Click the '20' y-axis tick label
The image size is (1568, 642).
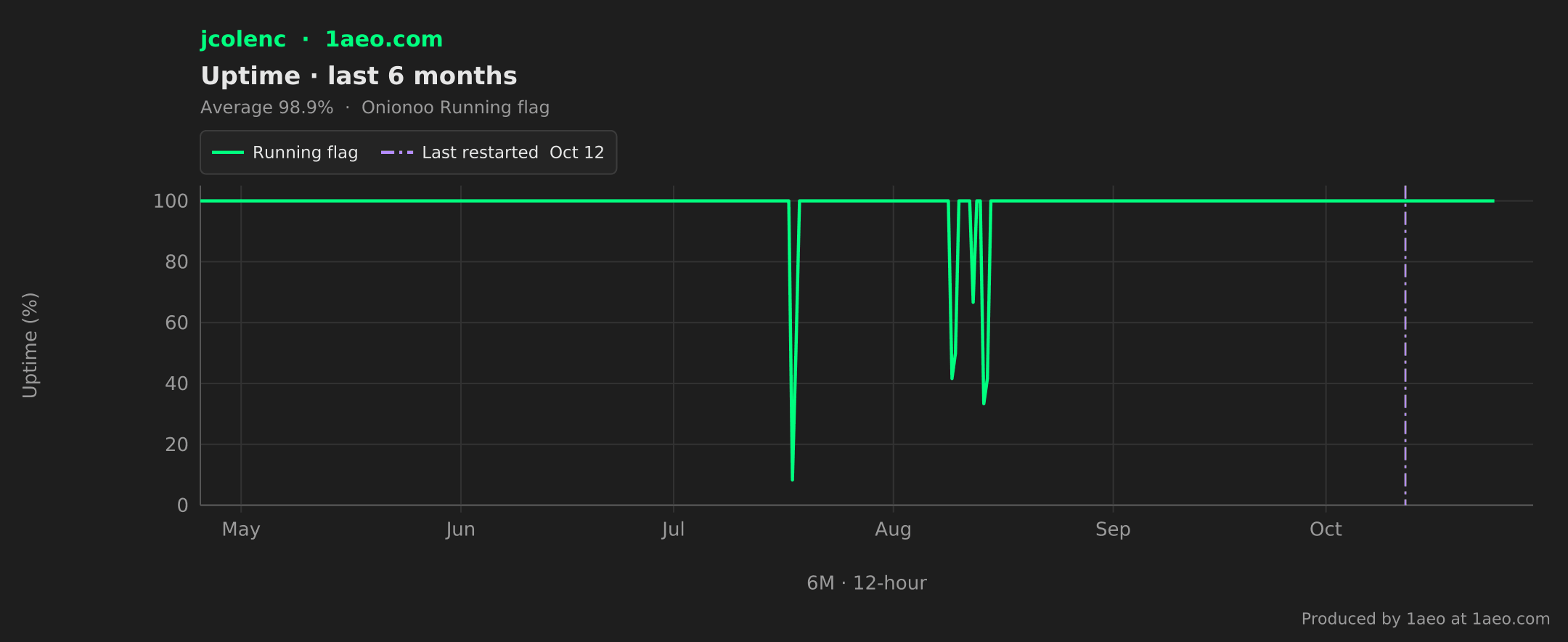point(176,444)
